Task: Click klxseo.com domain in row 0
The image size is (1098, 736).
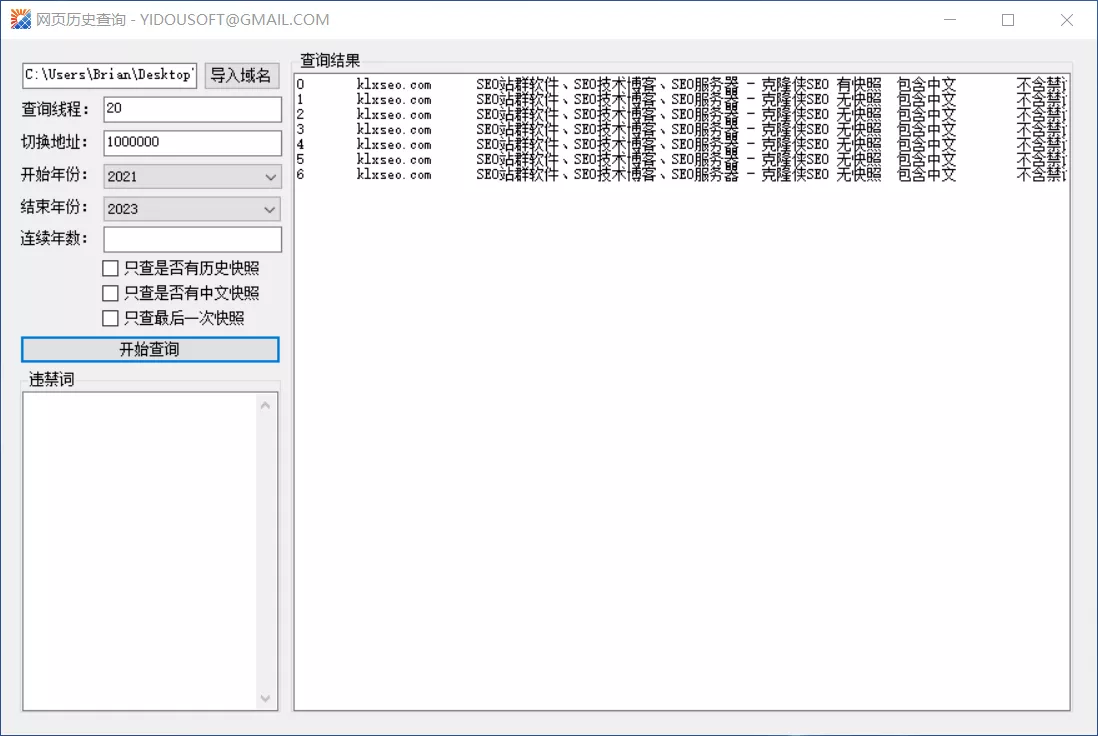Action: click(394, 85)
